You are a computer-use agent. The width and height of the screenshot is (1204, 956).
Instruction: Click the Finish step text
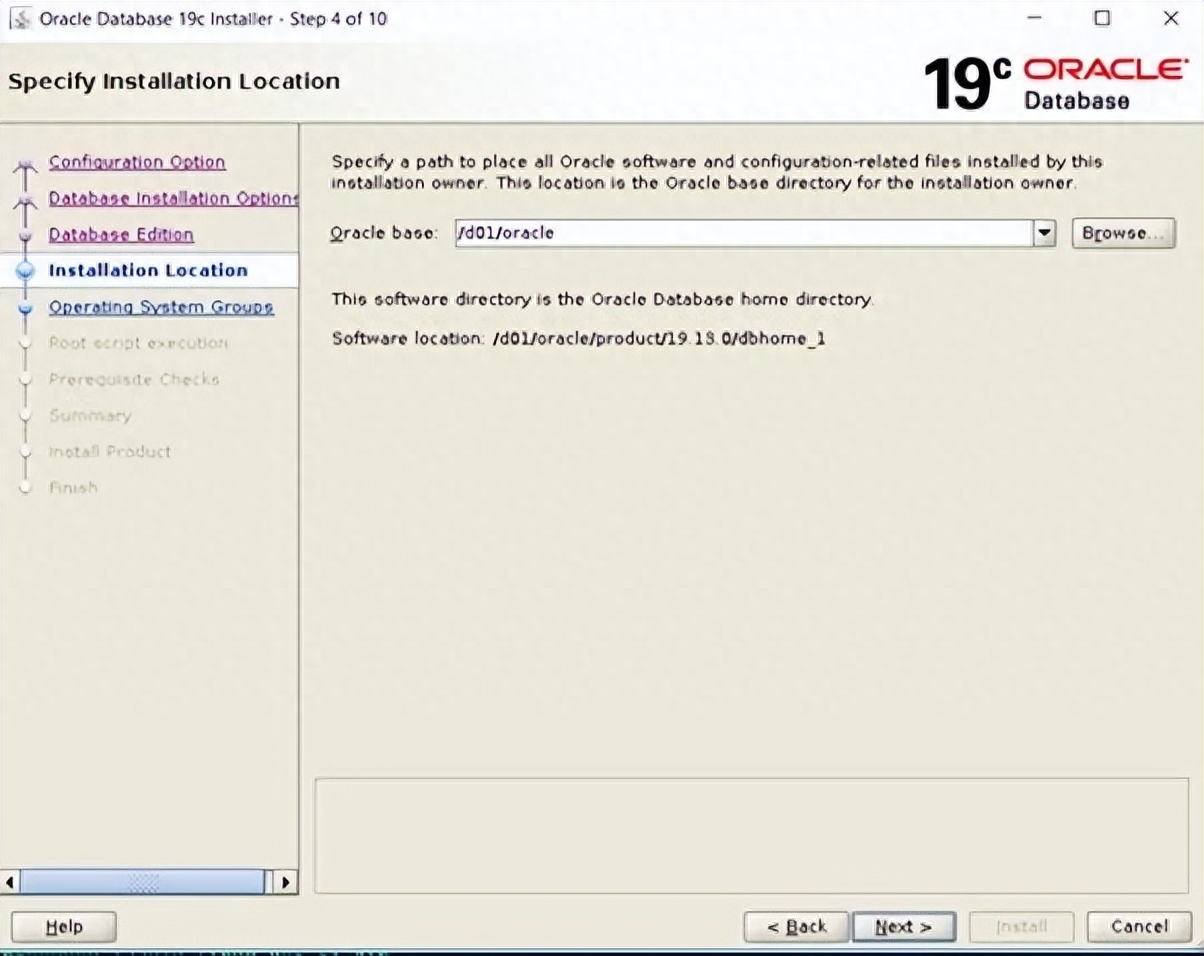73,487
